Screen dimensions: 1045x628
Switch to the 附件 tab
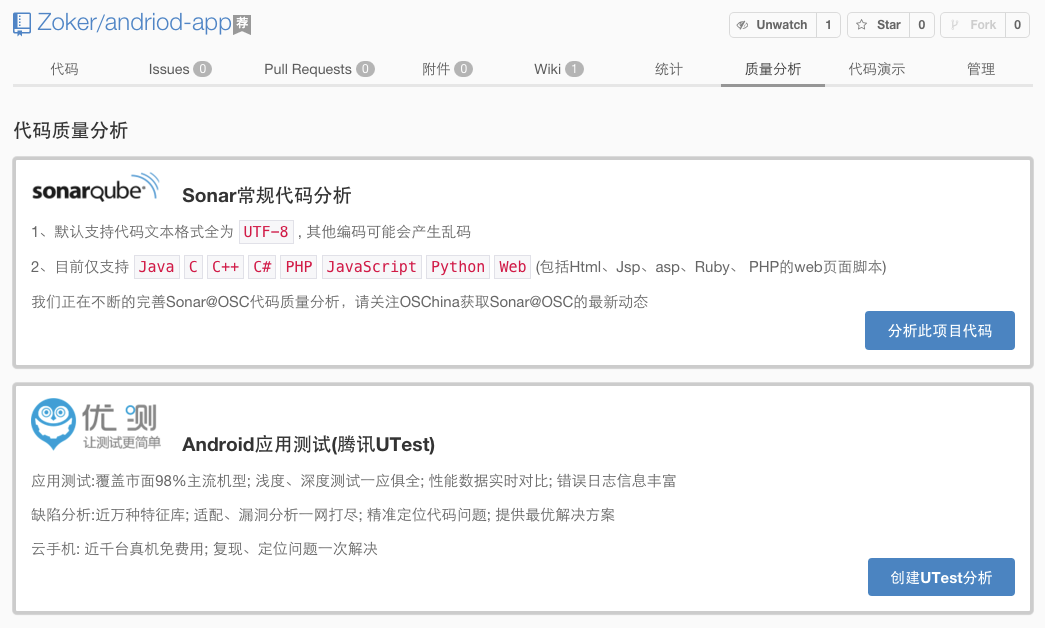(x=447, y=69)
